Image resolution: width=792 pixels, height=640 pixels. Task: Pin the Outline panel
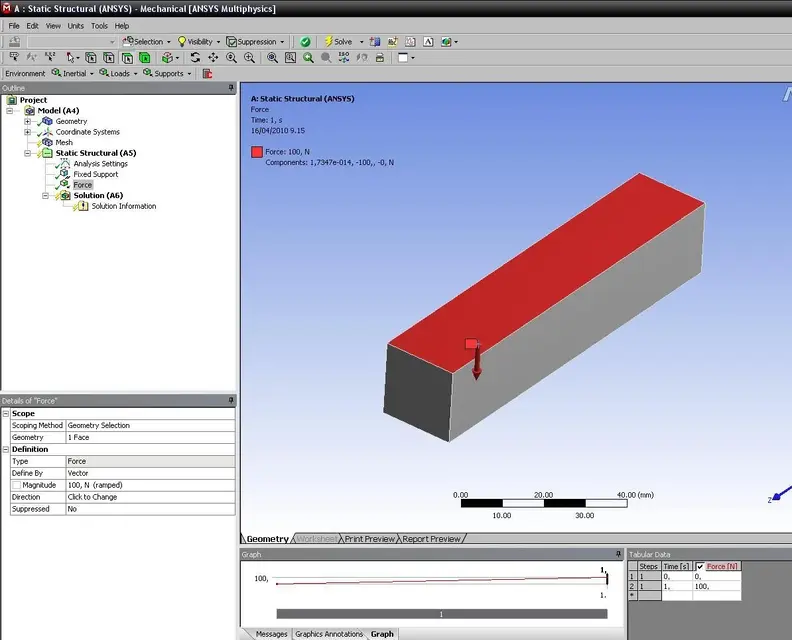(x=231, y=88)
